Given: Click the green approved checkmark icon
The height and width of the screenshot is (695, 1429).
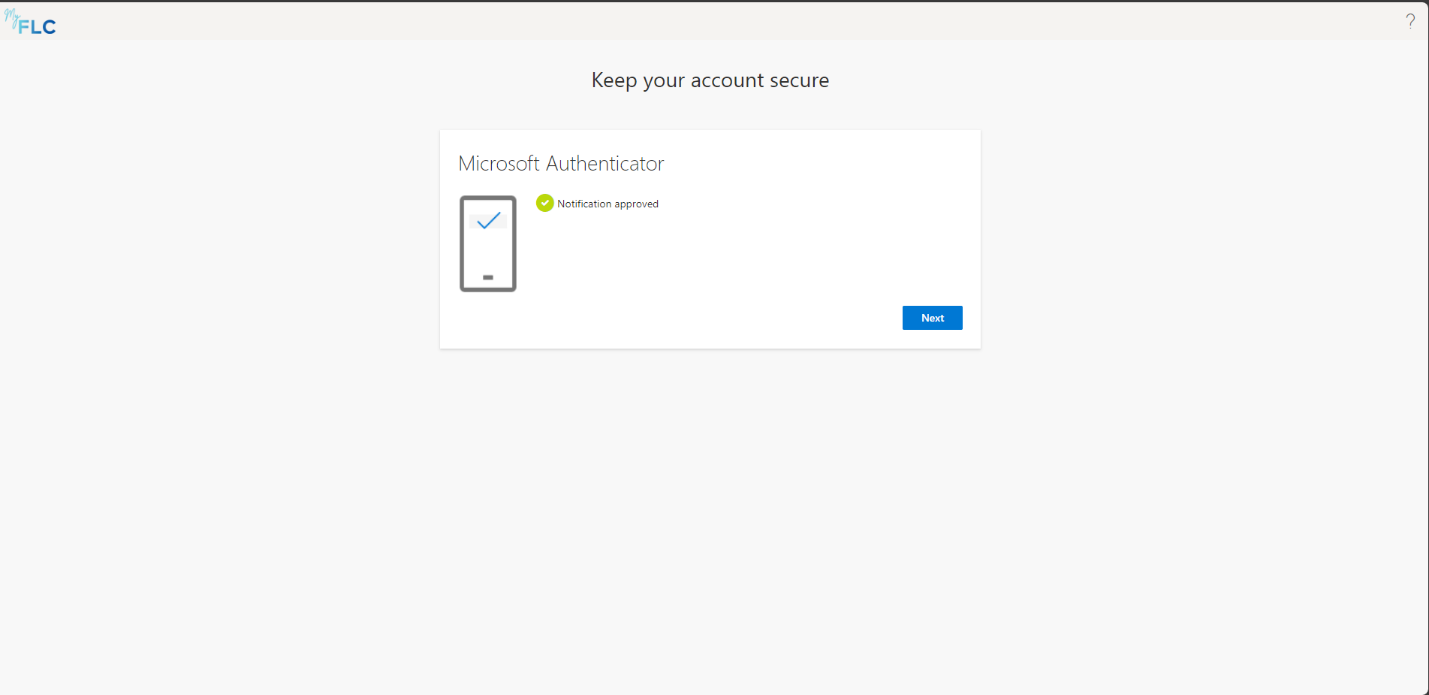Looking at the screenshot, I should [545, 203].
